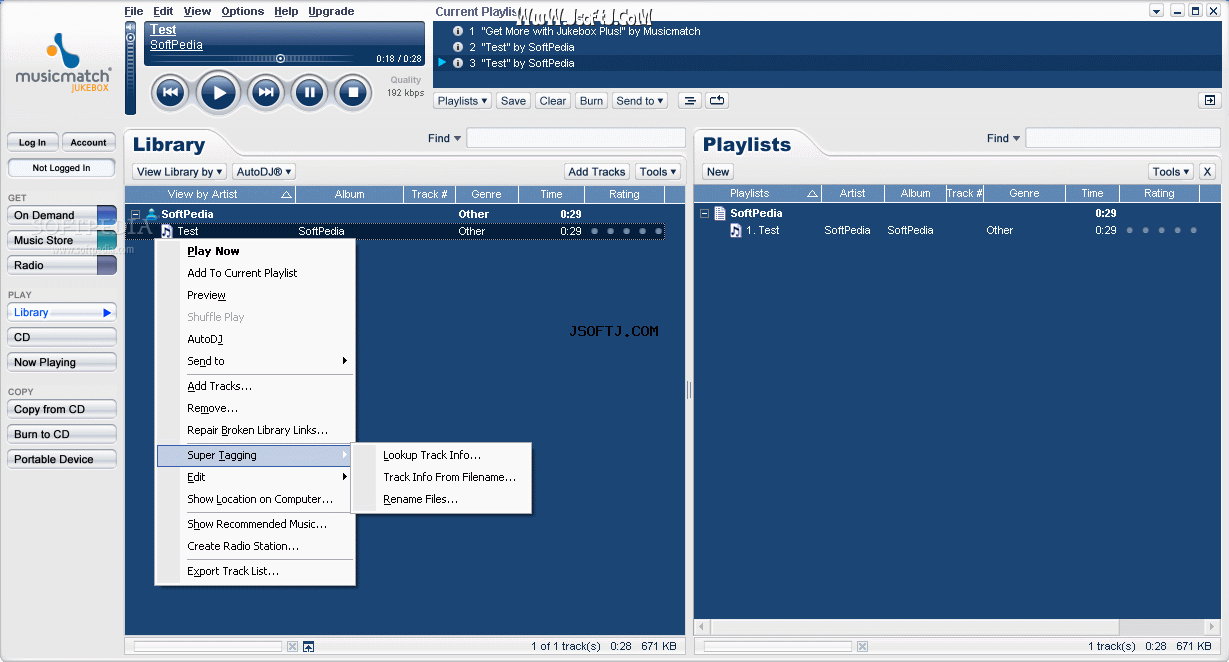
Task: Choose Play Now from context menu
Action: click(255, 251)
